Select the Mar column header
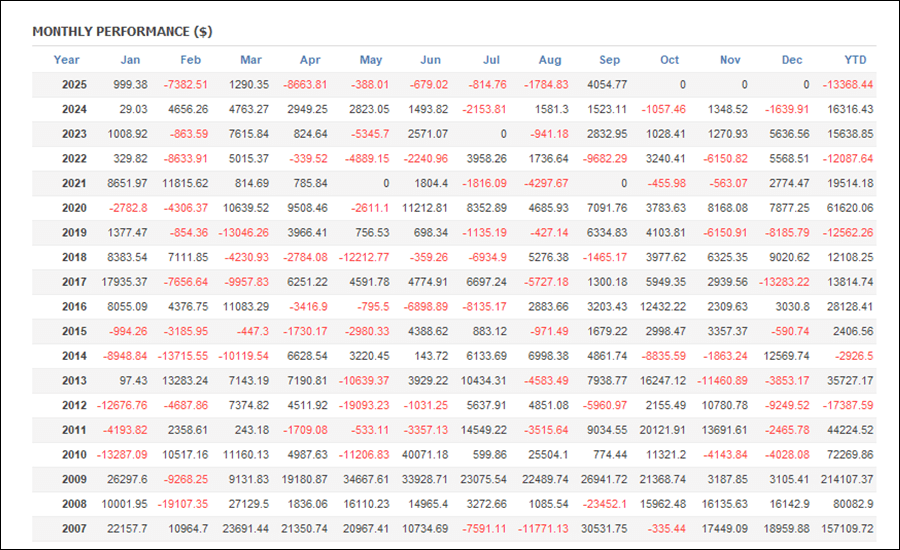900x550 pixels. tap(250, 60)
